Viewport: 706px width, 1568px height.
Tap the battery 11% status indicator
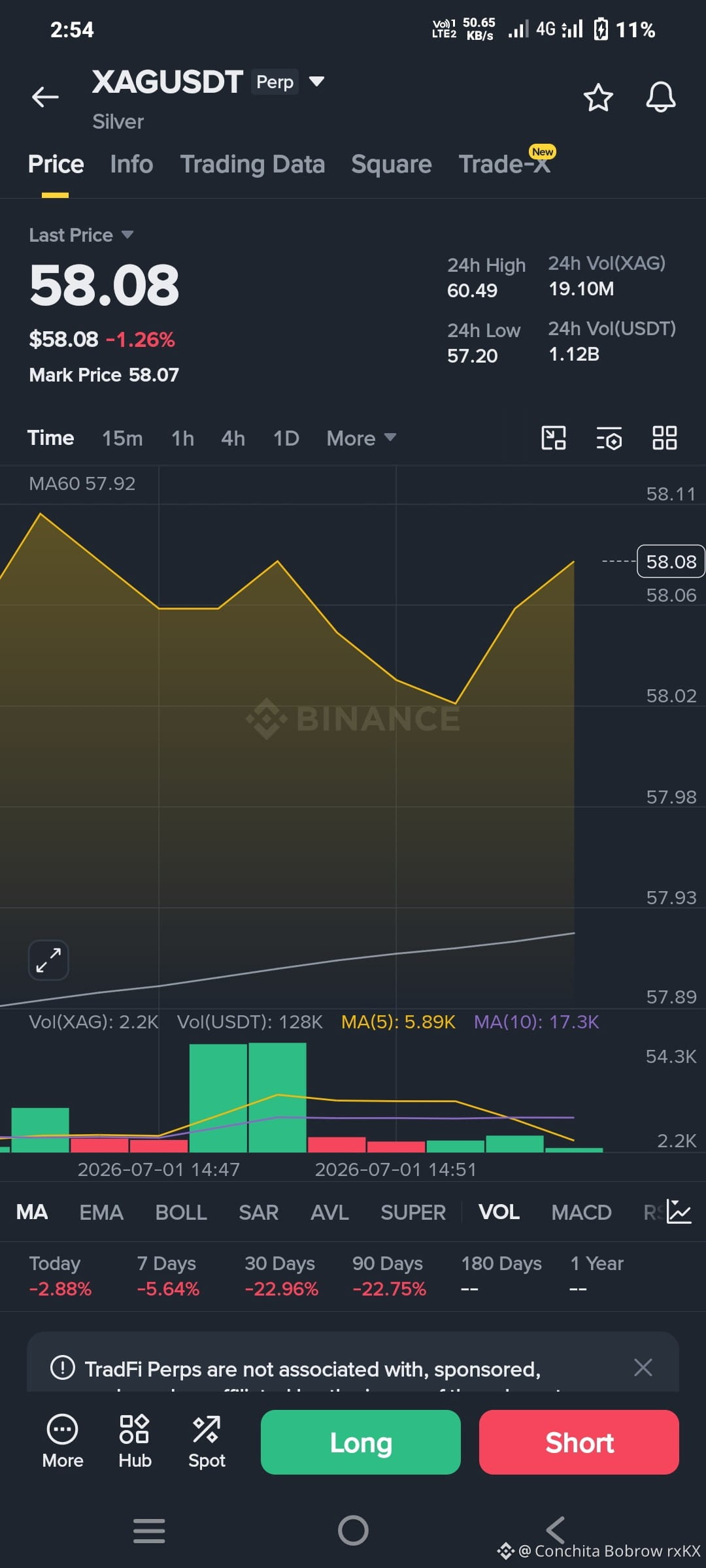[x=624, y=29]
